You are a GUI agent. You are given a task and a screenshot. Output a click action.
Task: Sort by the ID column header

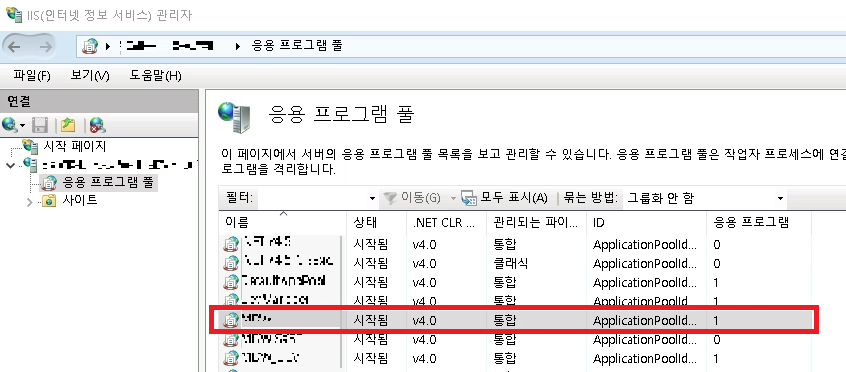pos(646,222)
